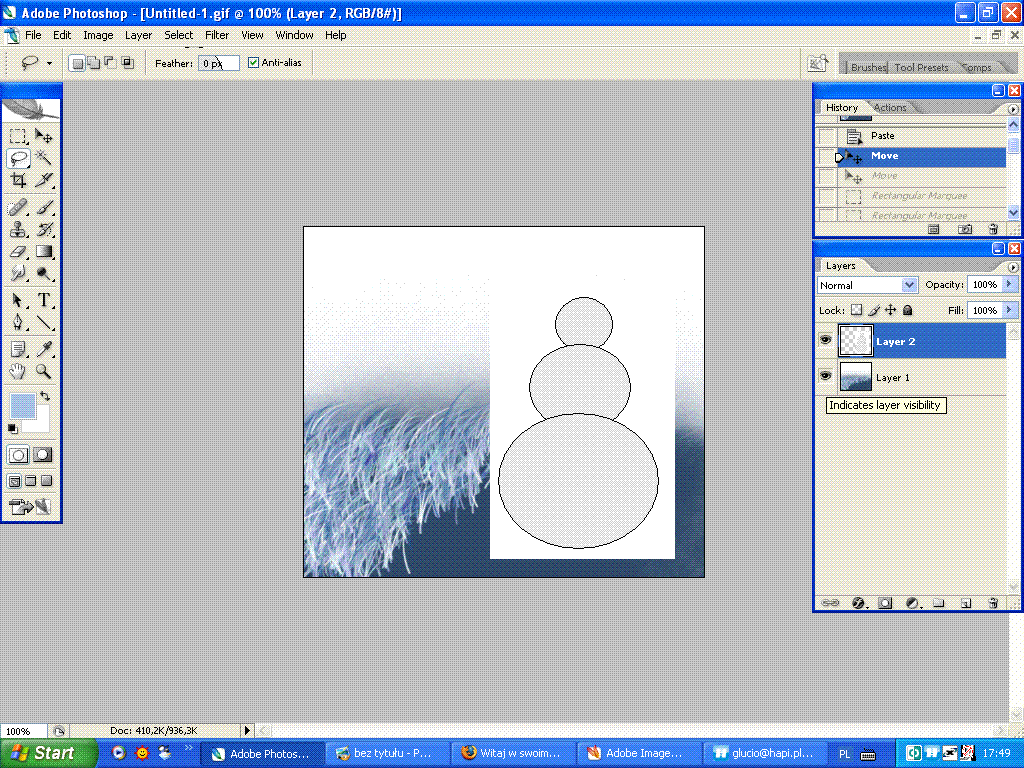Open the Fill slider arrow

point(1010,310)
